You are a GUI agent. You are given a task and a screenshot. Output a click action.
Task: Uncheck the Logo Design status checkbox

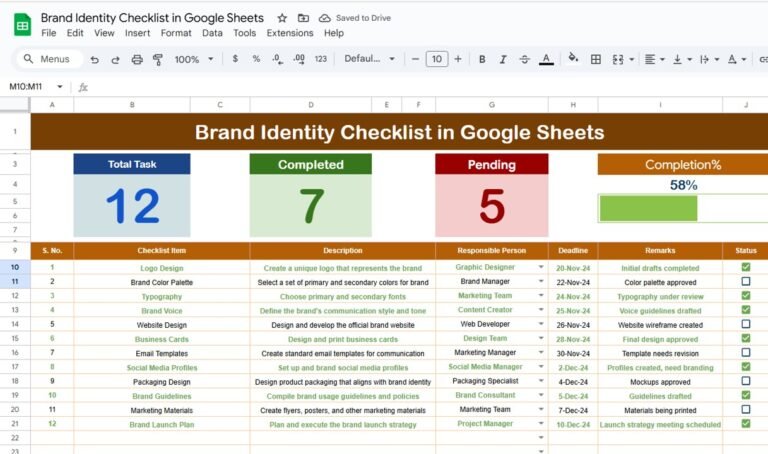745,267
